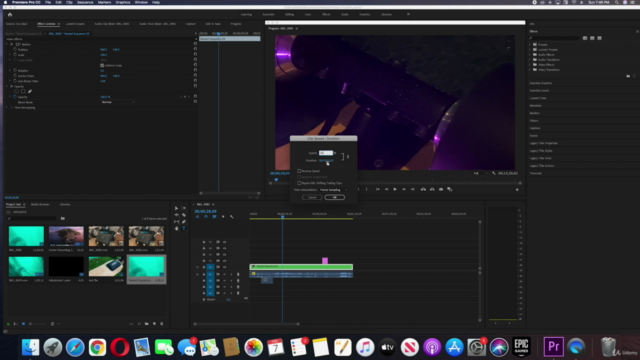Click the speed-duration link gang icon
The height and width of the screenshot is (360, 640).
(348, 157)
